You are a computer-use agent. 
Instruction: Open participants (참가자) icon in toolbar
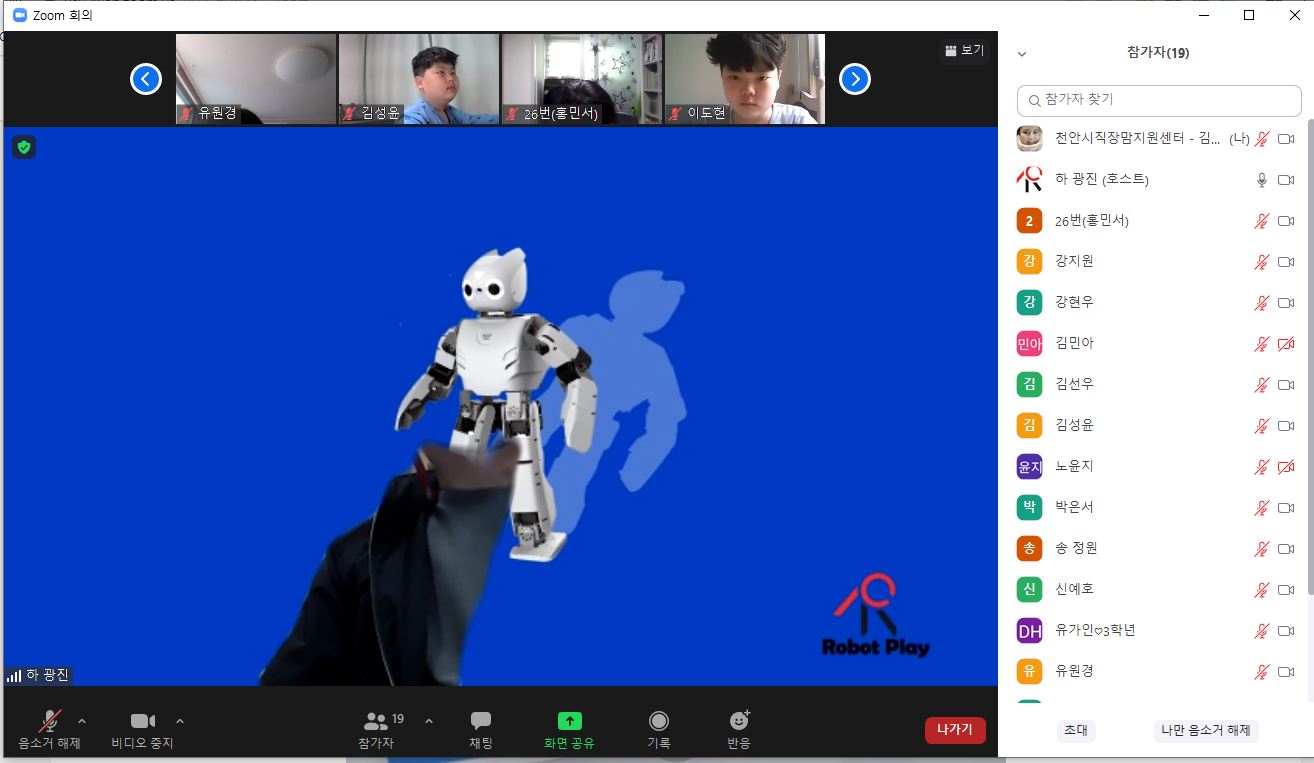coord(377,721)
